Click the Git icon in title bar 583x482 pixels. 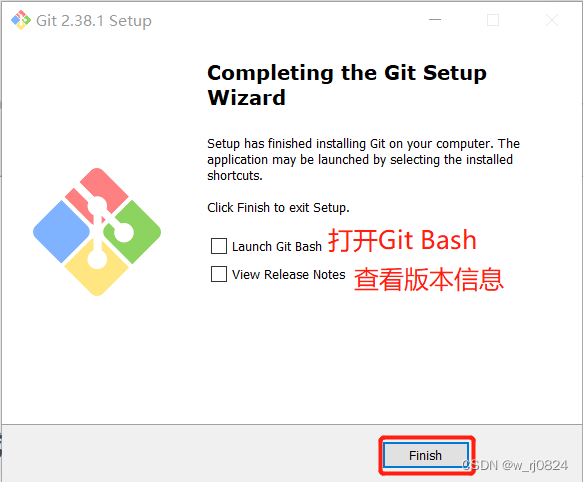tap(21, 20)
